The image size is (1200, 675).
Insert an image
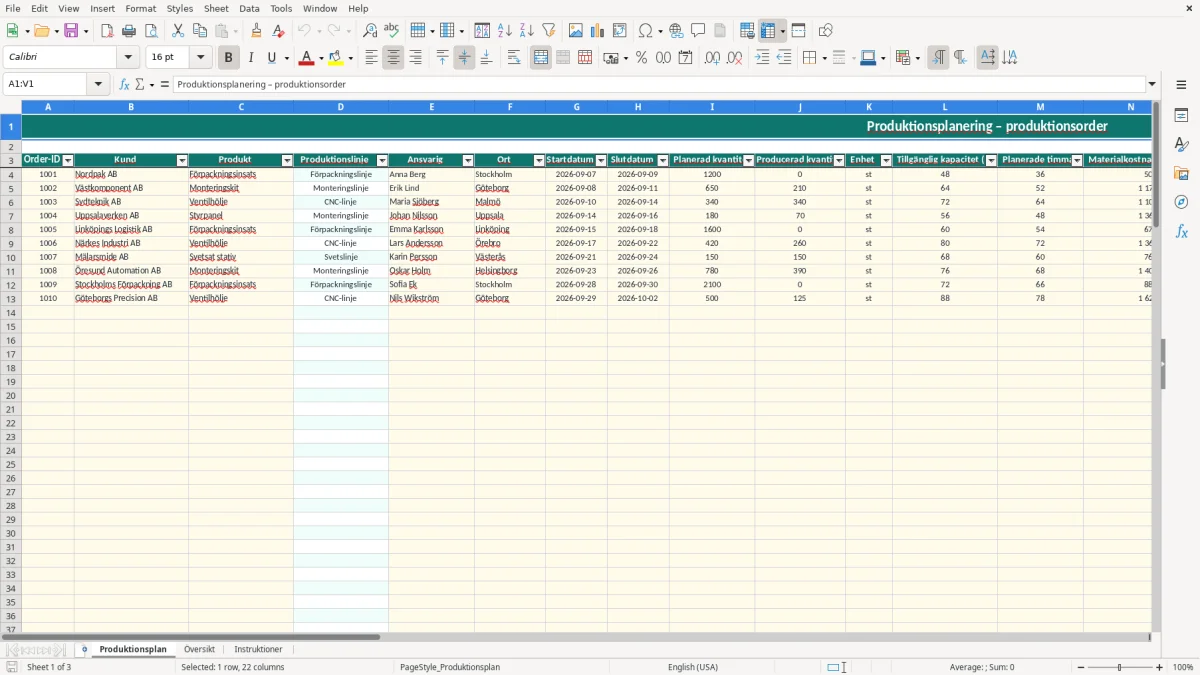click(x=576, y=31)
